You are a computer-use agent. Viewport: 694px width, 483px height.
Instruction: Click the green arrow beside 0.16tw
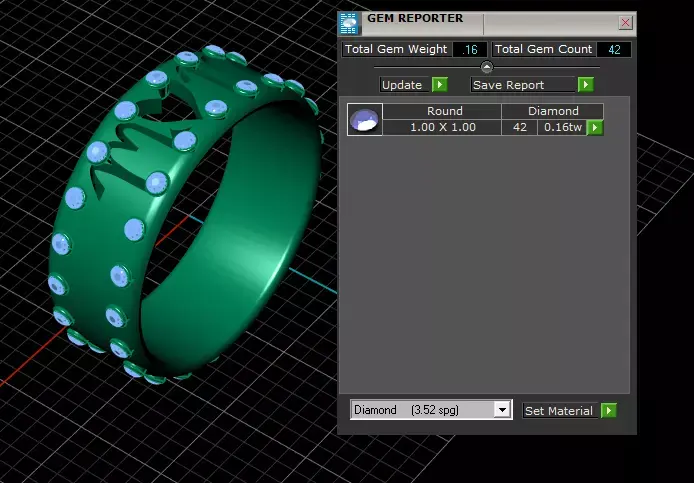pyautogui.click(x=595, y=128)
